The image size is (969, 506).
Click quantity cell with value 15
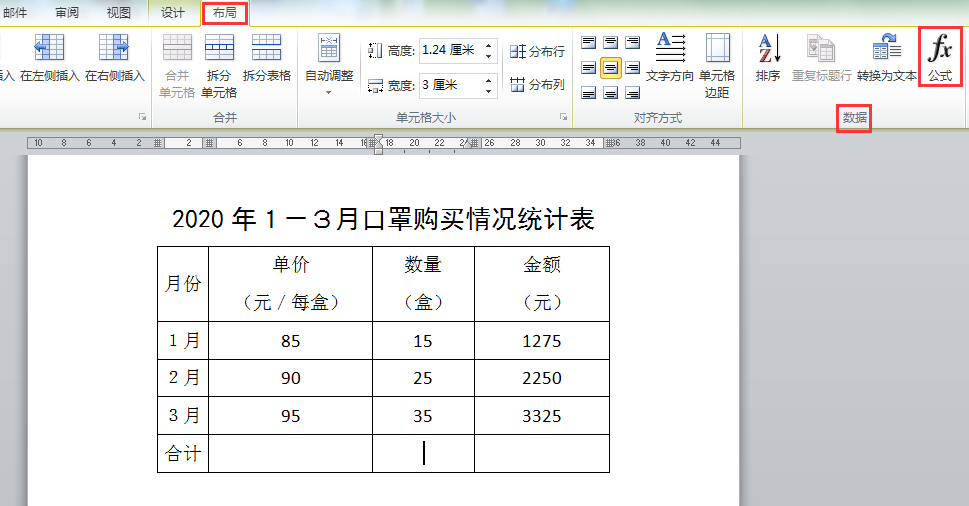pyautogui.click(x=423, y=341)
